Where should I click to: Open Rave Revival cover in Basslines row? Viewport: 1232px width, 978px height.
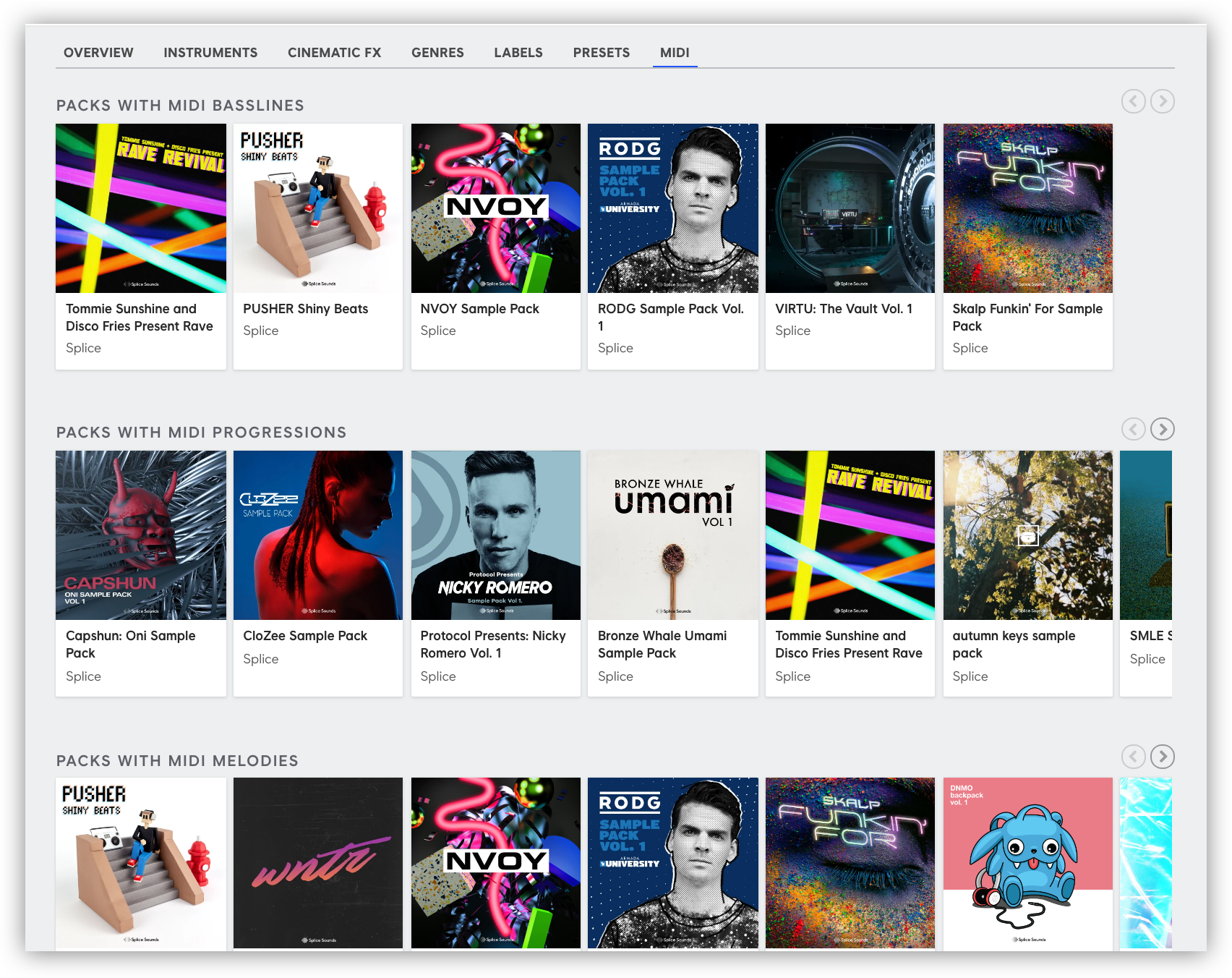[x=141, y=208]
